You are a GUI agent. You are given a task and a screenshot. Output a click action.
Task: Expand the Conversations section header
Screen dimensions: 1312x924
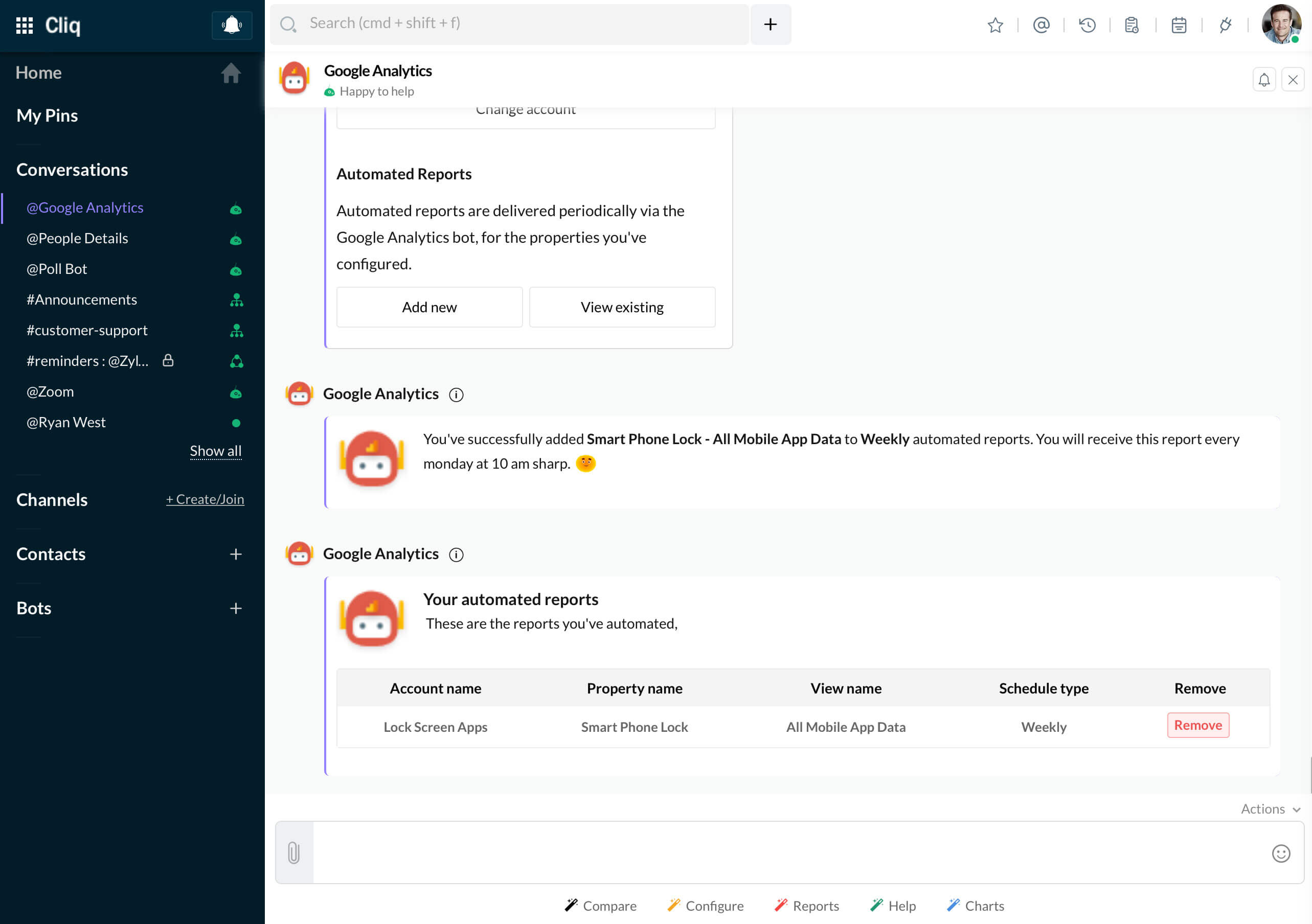pos(72,170)
